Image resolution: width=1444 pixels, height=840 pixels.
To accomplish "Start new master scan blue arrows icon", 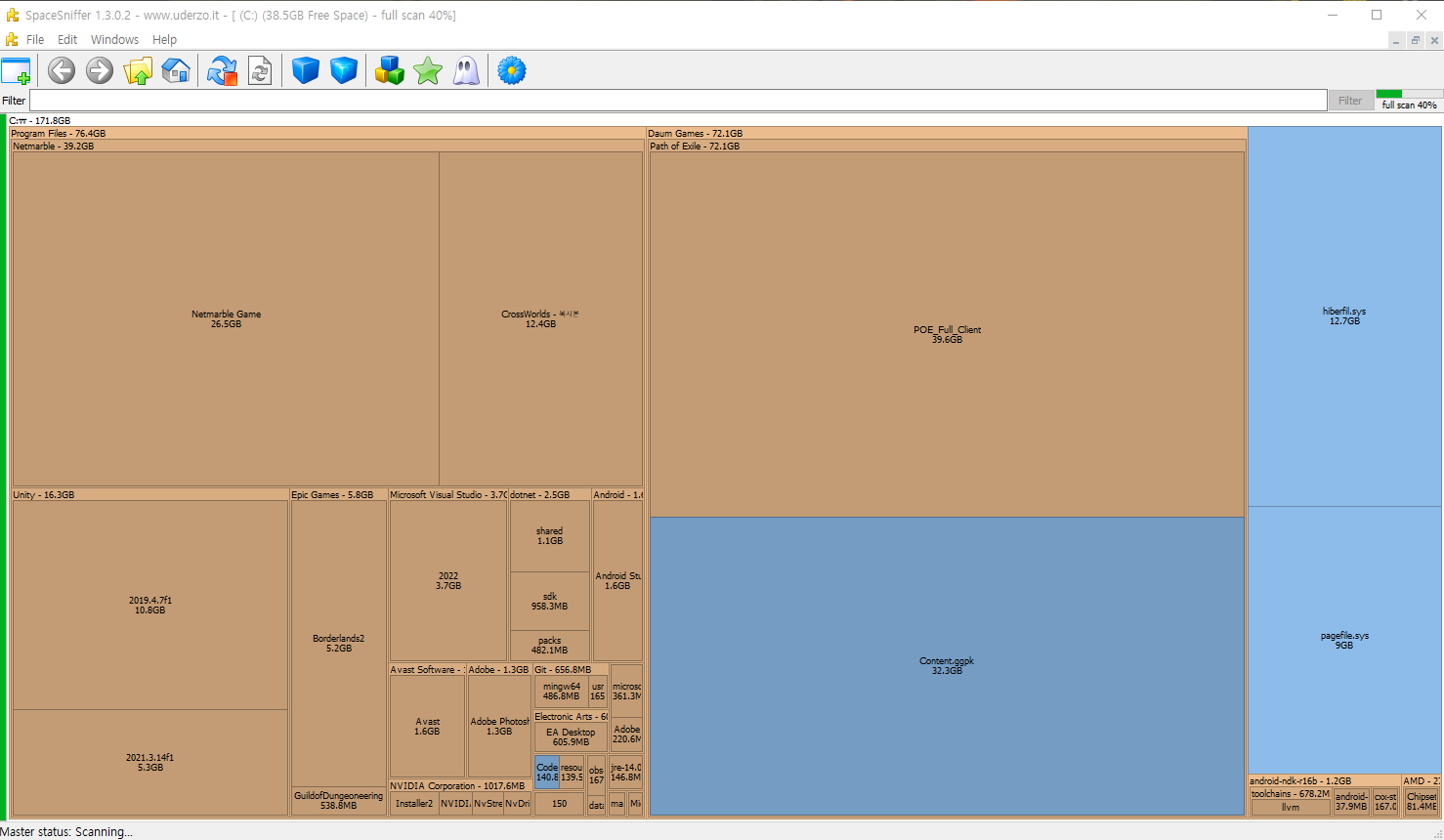I will [223, 70].
